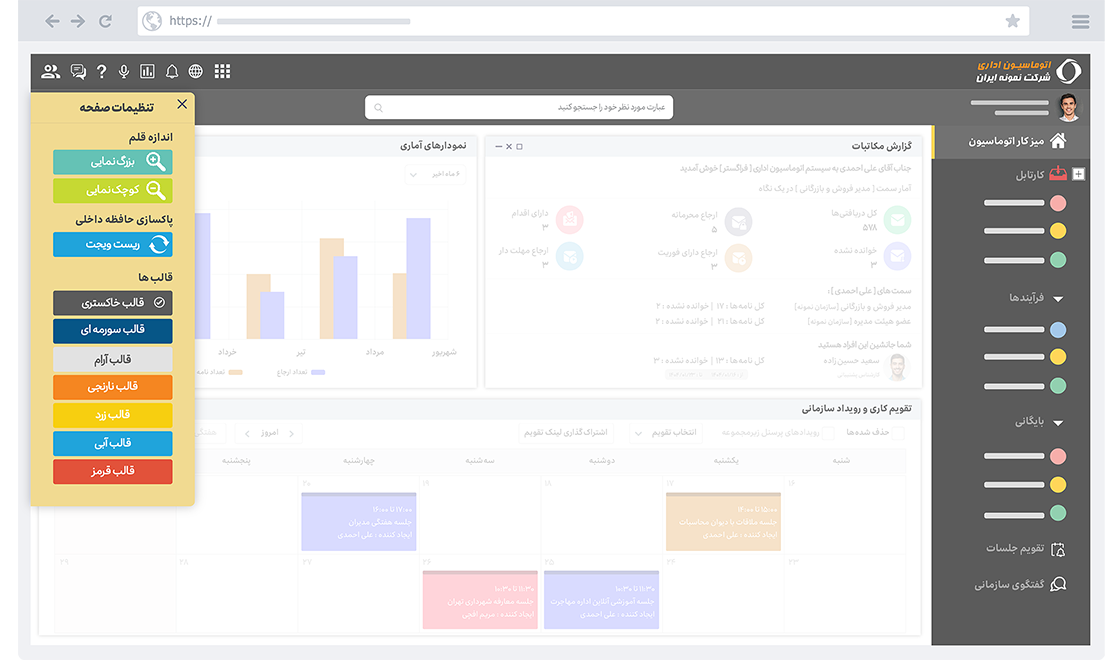
Task: Expand the کارتابل plus box
Action: (1078, 174)
